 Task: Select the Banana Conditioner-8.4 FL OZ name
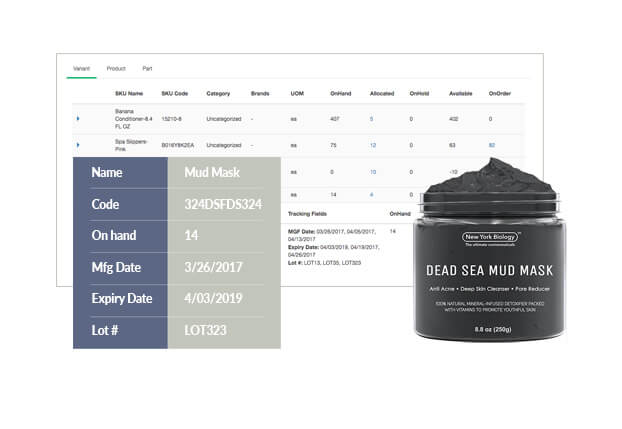click(133, 119)
